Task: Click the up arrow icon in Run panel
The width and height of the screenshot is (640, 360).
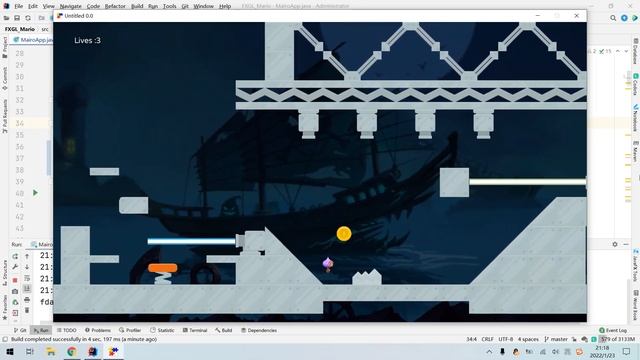Action: click(27, 256)
